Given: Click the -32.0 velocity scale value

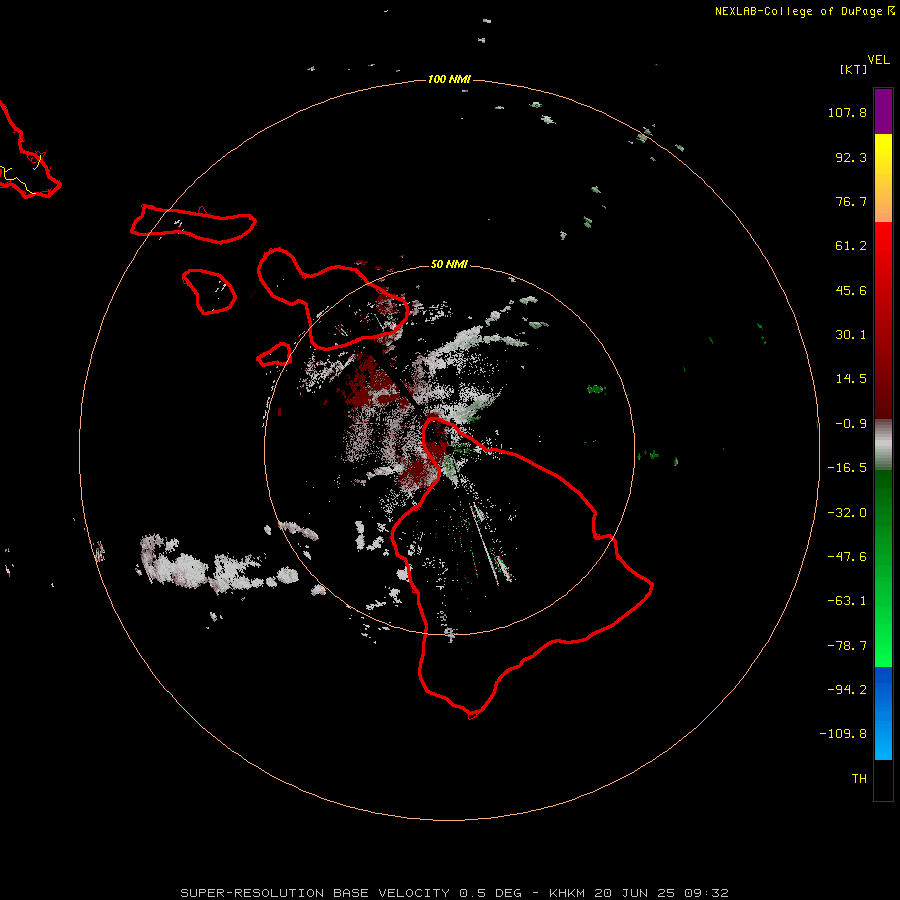Looking at the screenshot, I should point(847,513).
